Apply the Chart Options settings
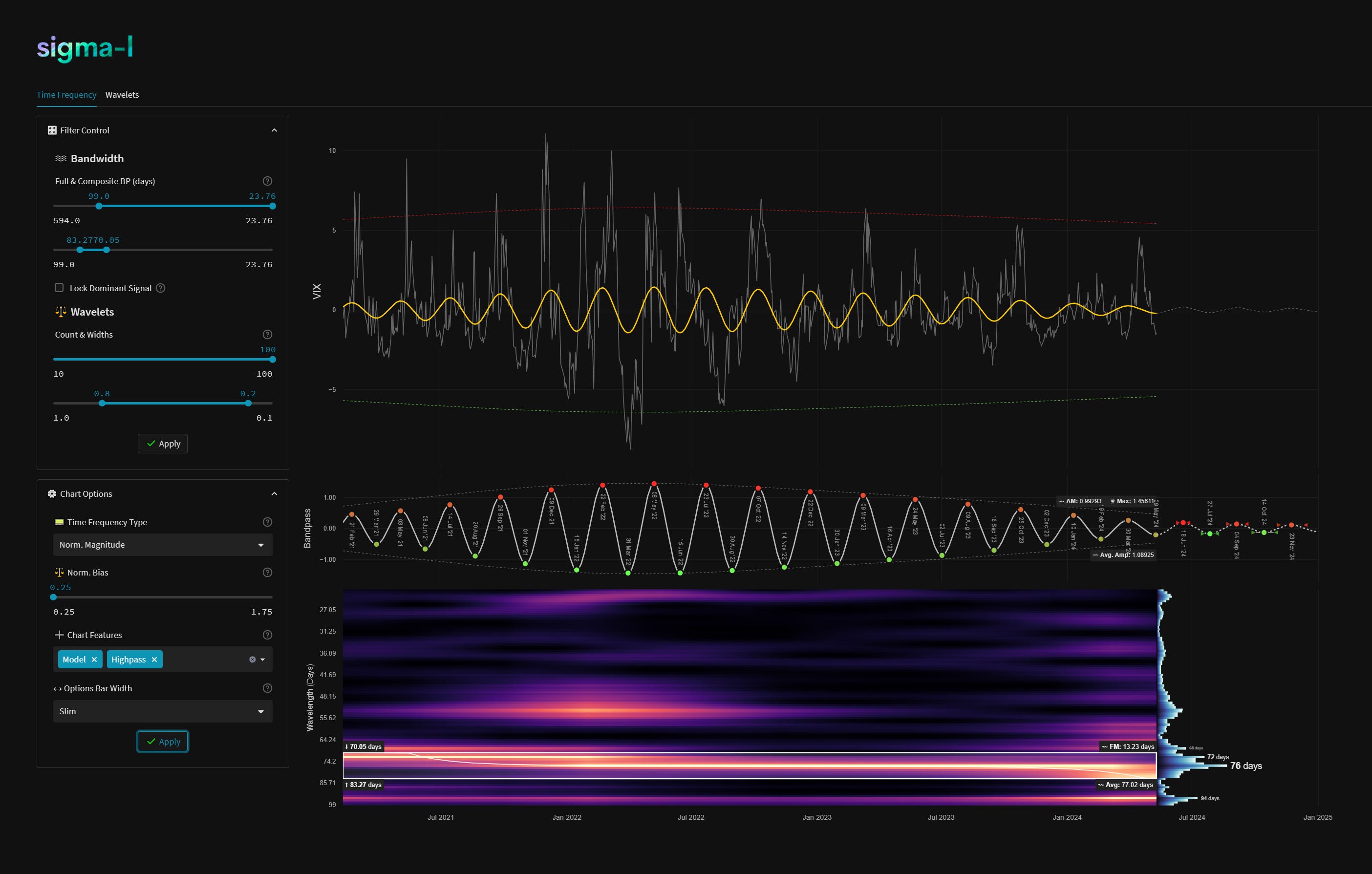Viewport: 1372px width, 874px height. click(163, 741)
